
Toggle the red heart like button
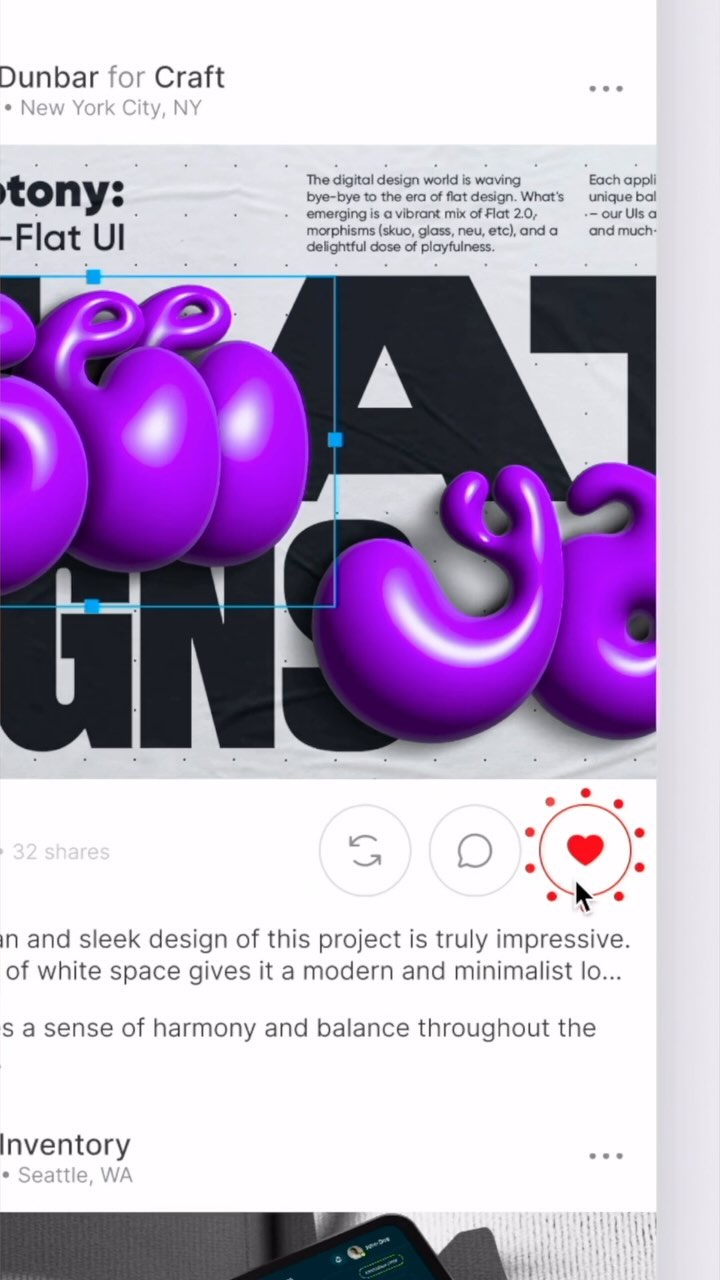coord(585,850)
